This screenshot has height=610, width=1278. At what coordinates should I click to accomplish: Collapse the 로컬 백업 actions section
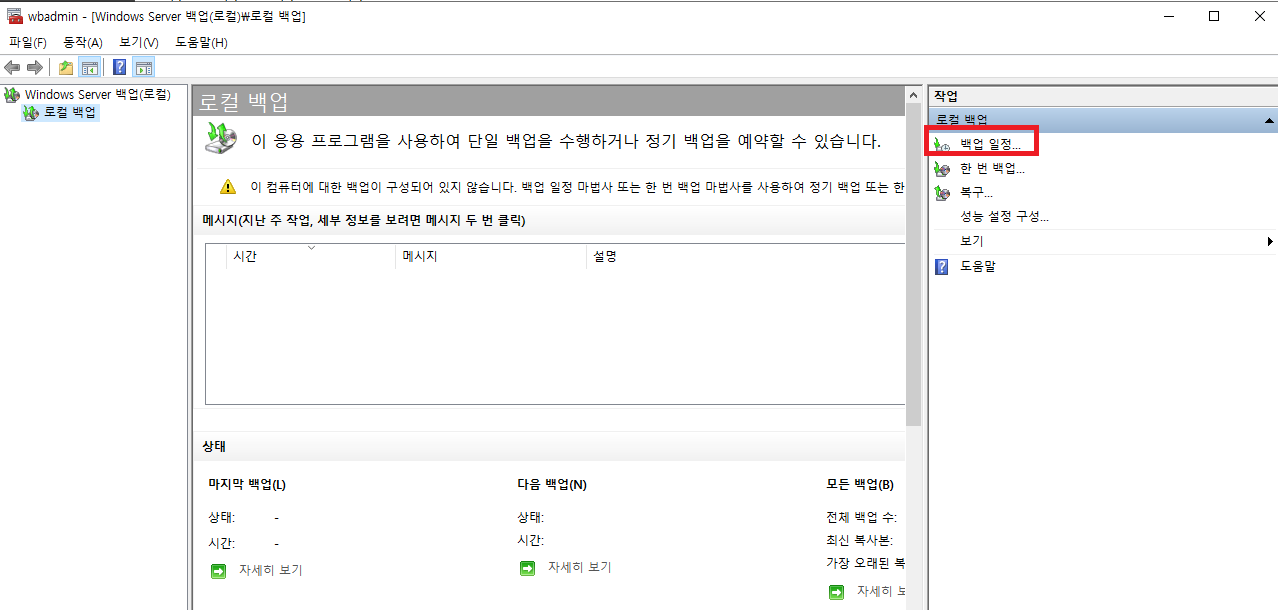[x=1269, y=120]
